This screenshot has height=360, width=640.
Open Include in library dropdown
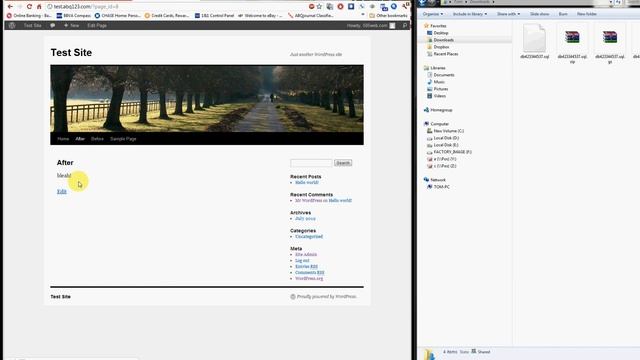pyautogui.click(x=470, y=14)
